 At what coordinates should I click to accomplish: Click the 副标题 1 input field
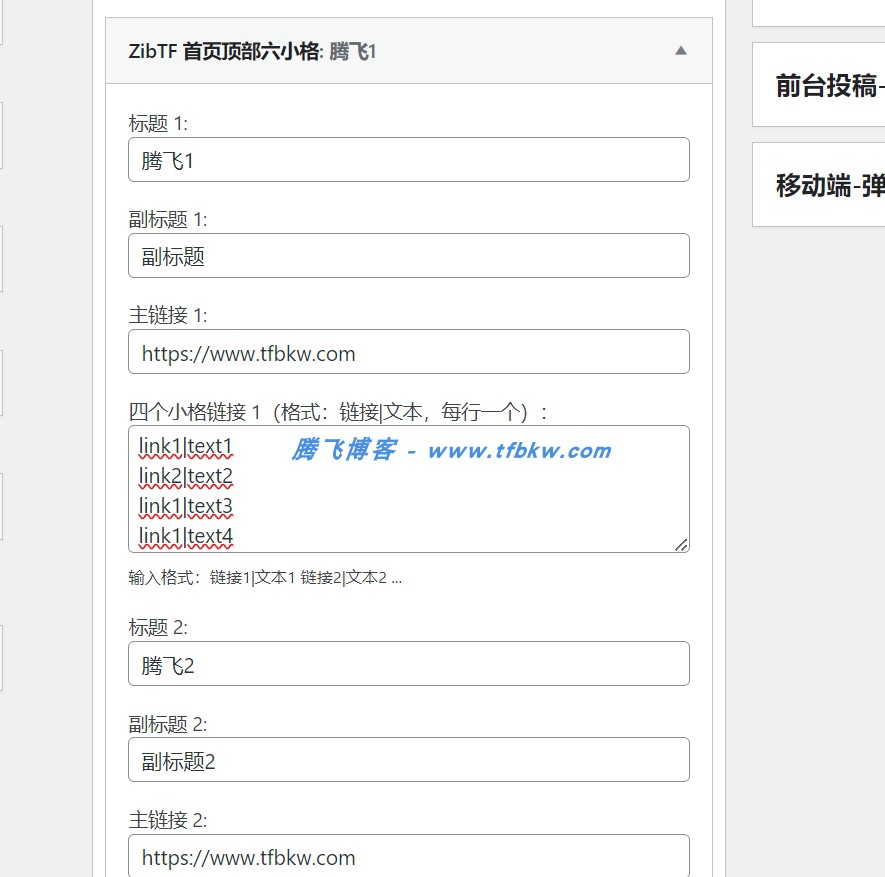[x=408, y=256]
